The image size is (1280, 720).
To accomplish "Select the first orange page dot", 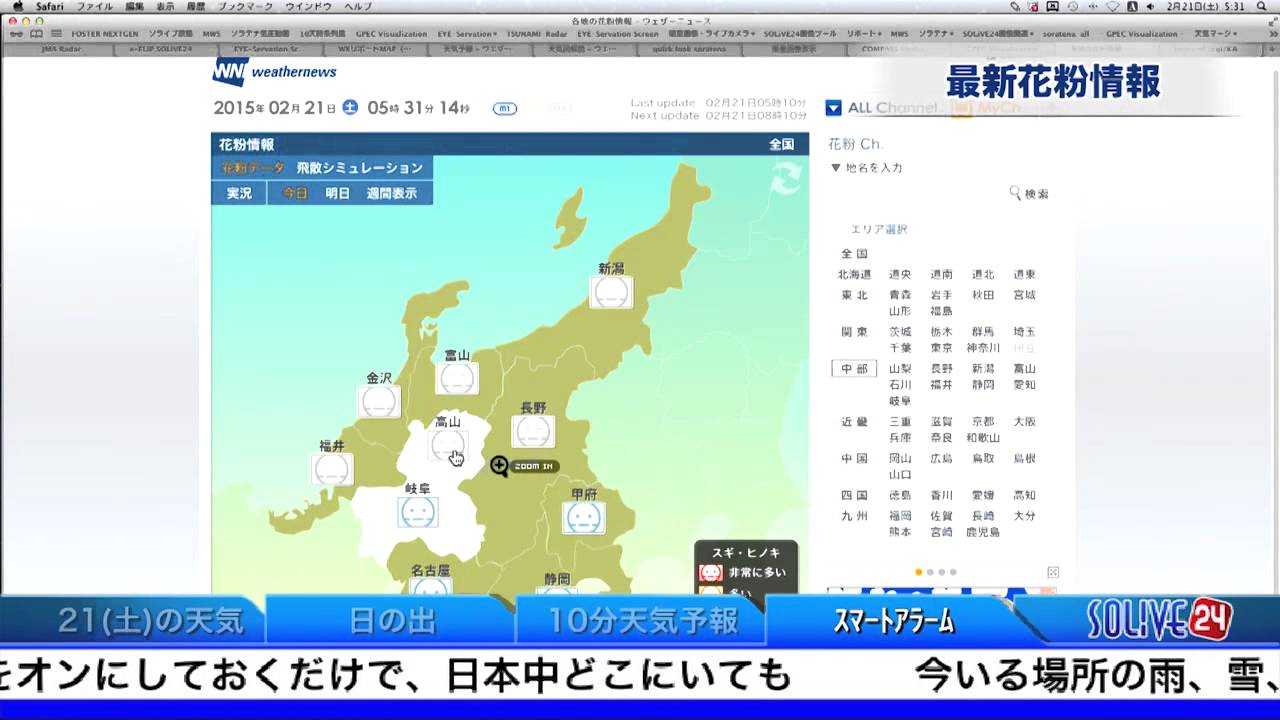I will click(919, 572).
